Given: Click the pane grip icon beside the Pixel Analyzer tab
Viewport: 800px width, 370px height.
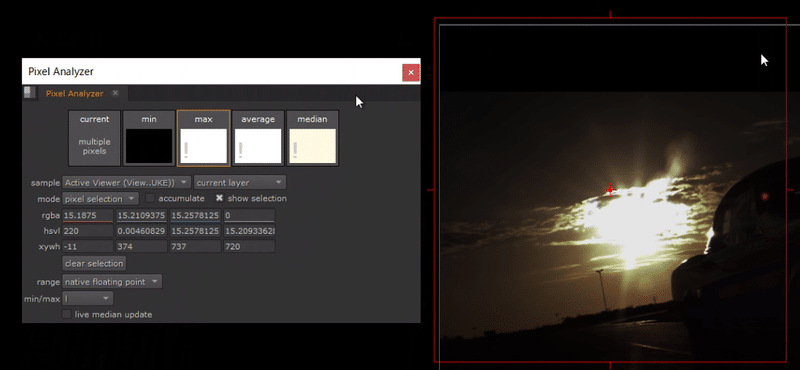Looking at the screenshot, I should tap(29, 92).
